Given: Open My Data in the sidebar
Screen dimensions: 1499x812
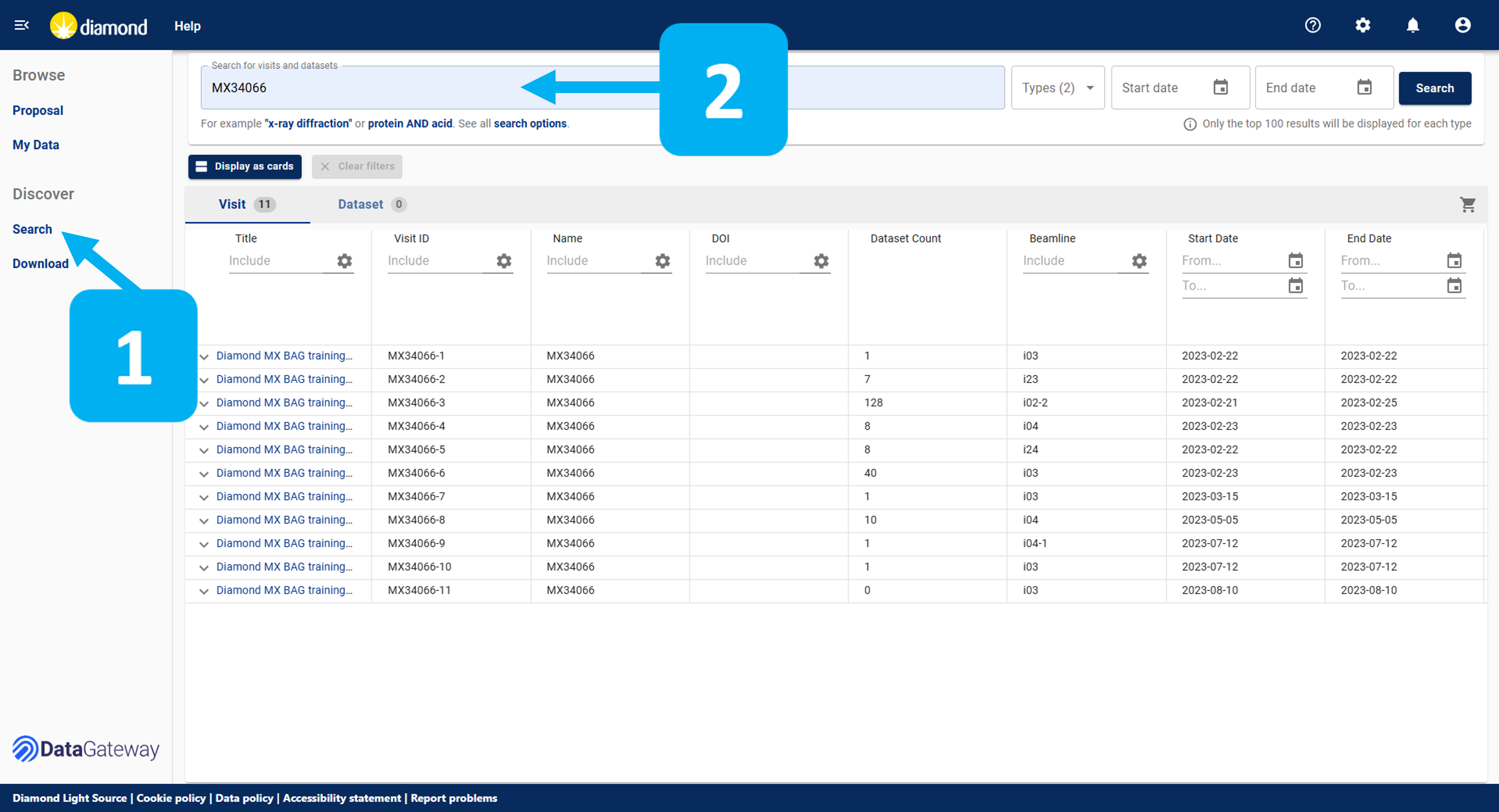Looking at the screenshot, I should [x=36, y=145].
